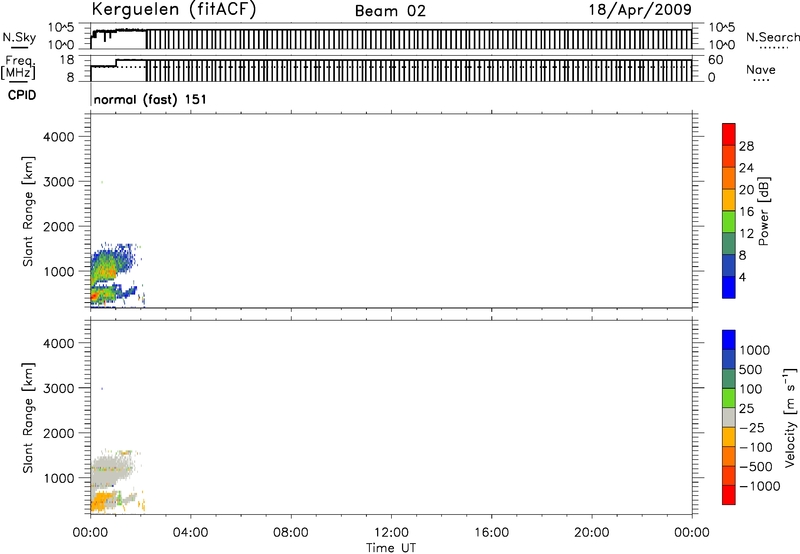
Task: Click the '10^5' label left of N.Sky panel
Action: tap(61, 27)
